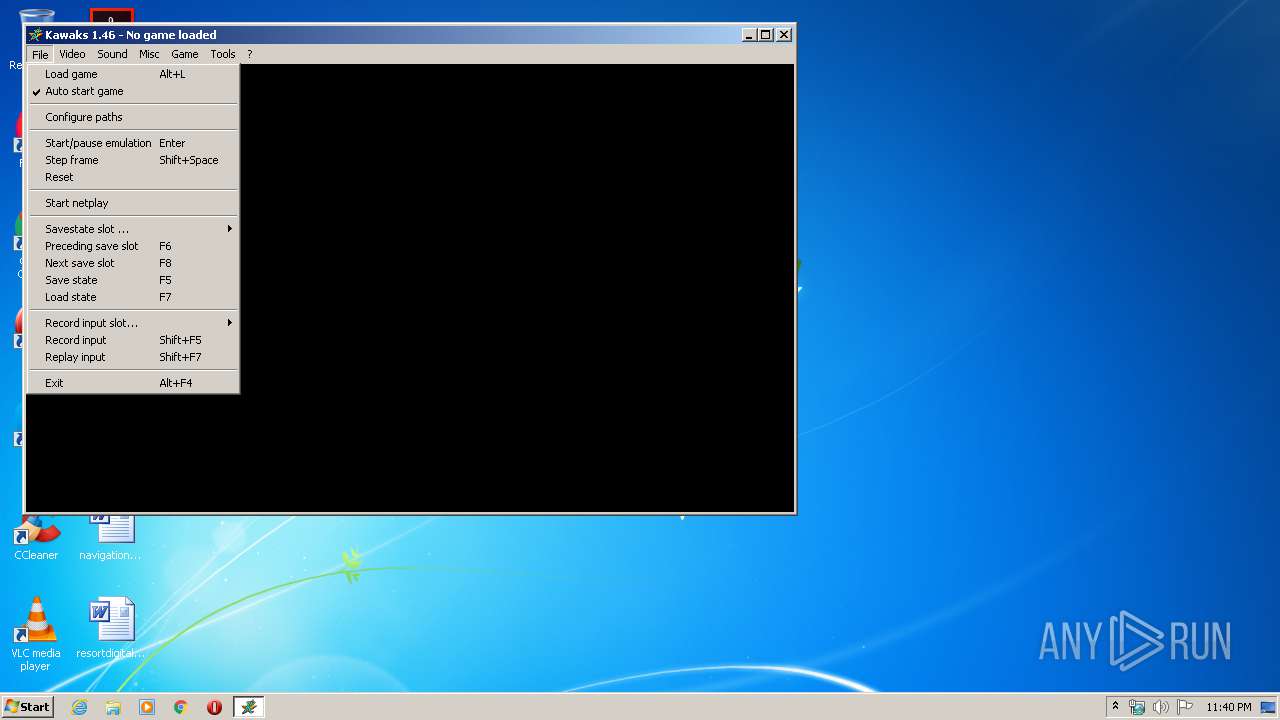Select Start netplay entry
Screen dimensions: 1280x720
132,203
